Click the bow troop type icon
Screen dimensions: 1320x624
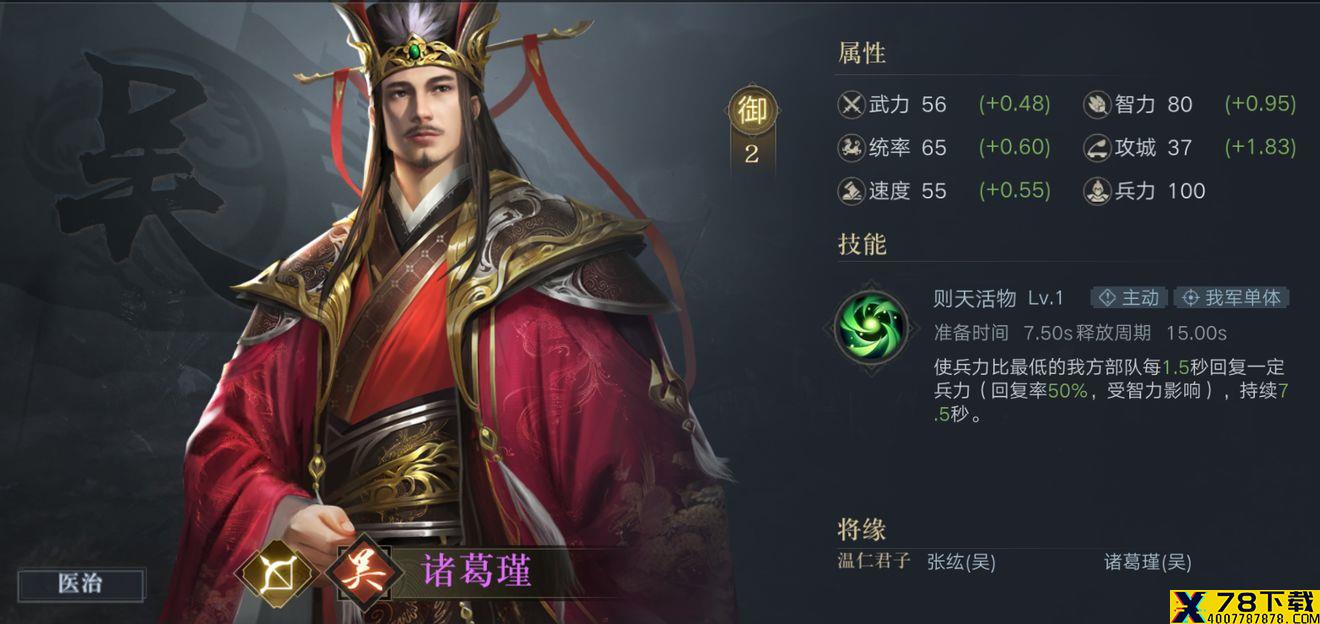tap(273, 574)
